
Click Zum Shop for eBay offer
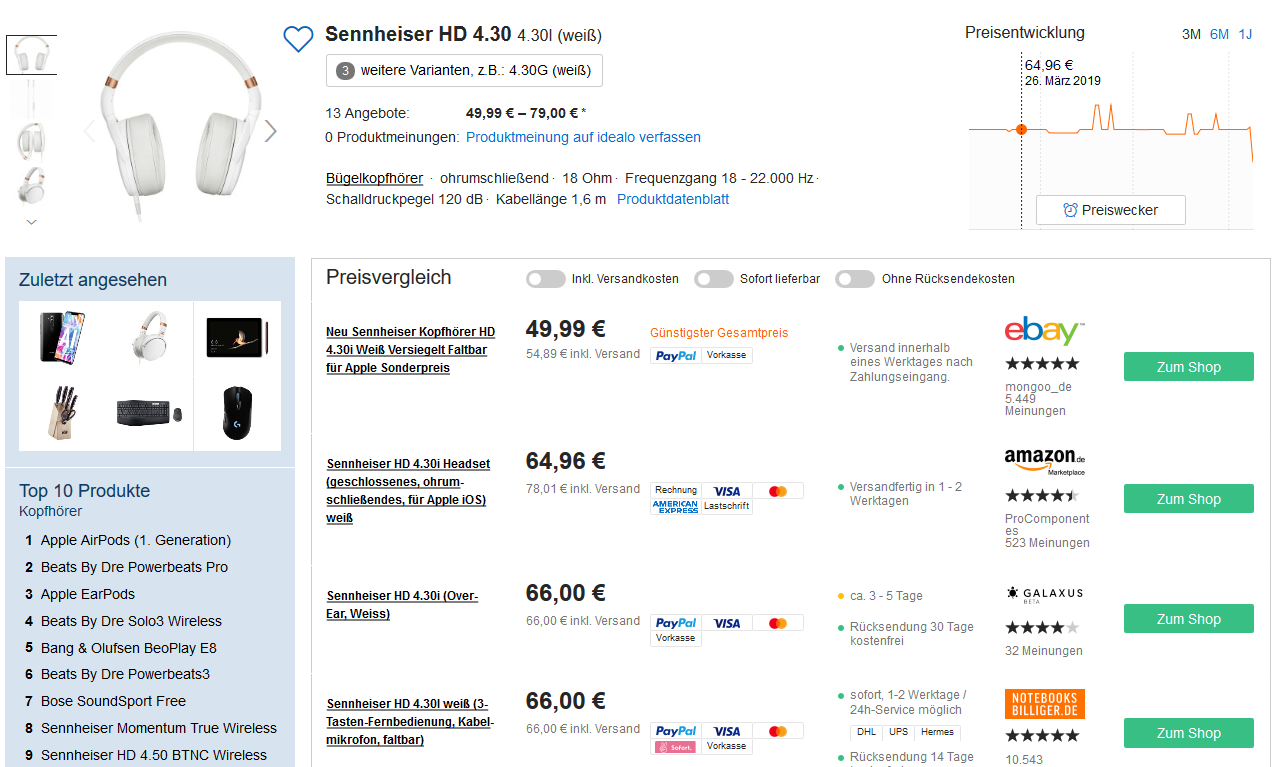[x=1188, y=367]
